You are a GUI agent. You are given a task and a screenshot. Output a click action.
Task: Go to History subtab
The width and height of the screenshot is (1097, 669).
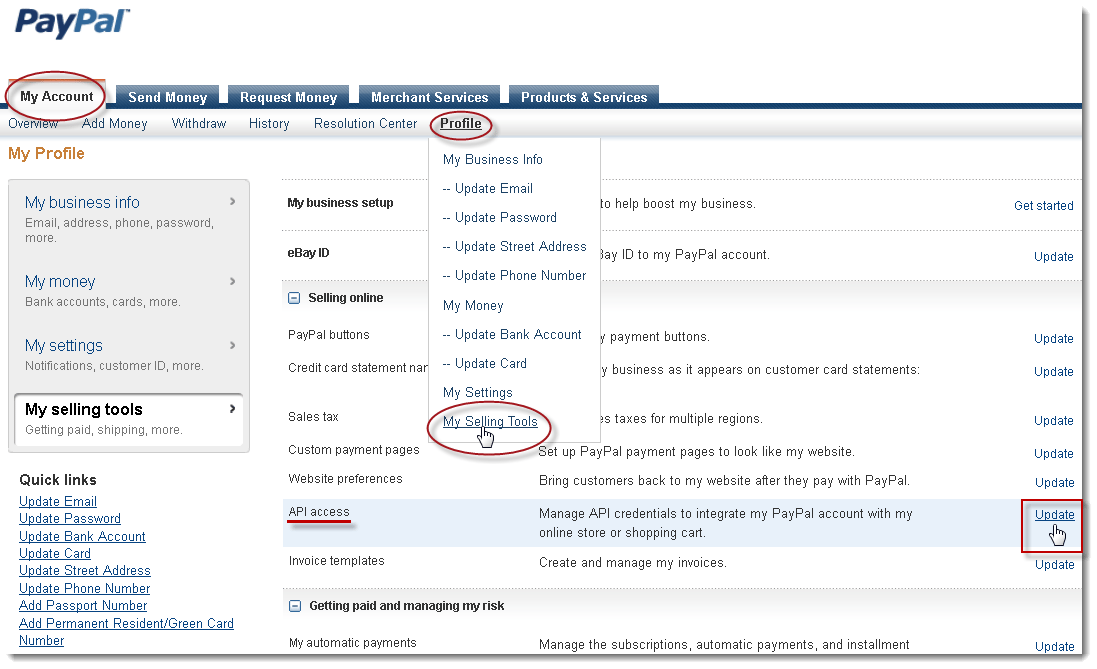[269, 124]
